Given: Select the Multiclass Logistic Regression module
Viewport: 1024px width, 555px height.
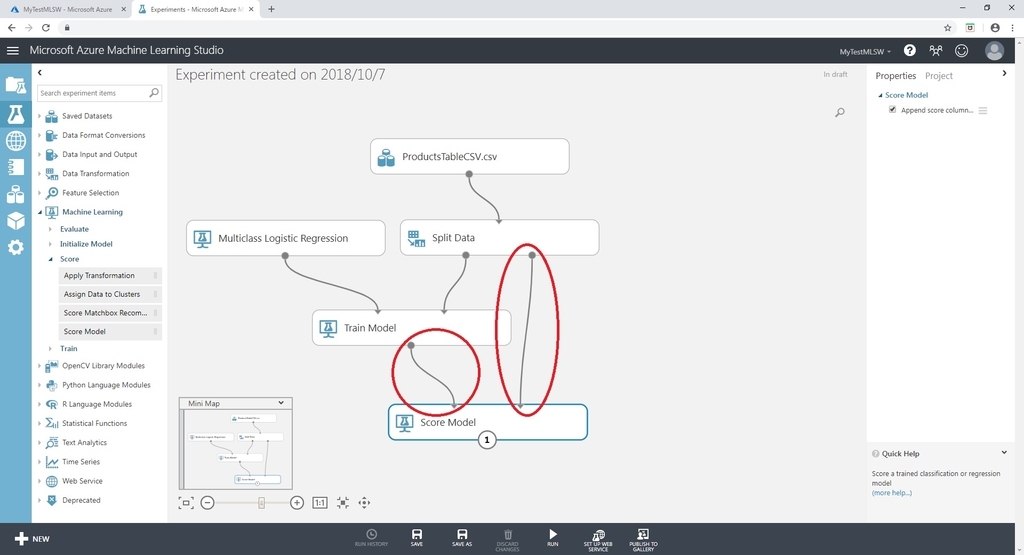Looking at the screenshot, I should pos(285,238).
